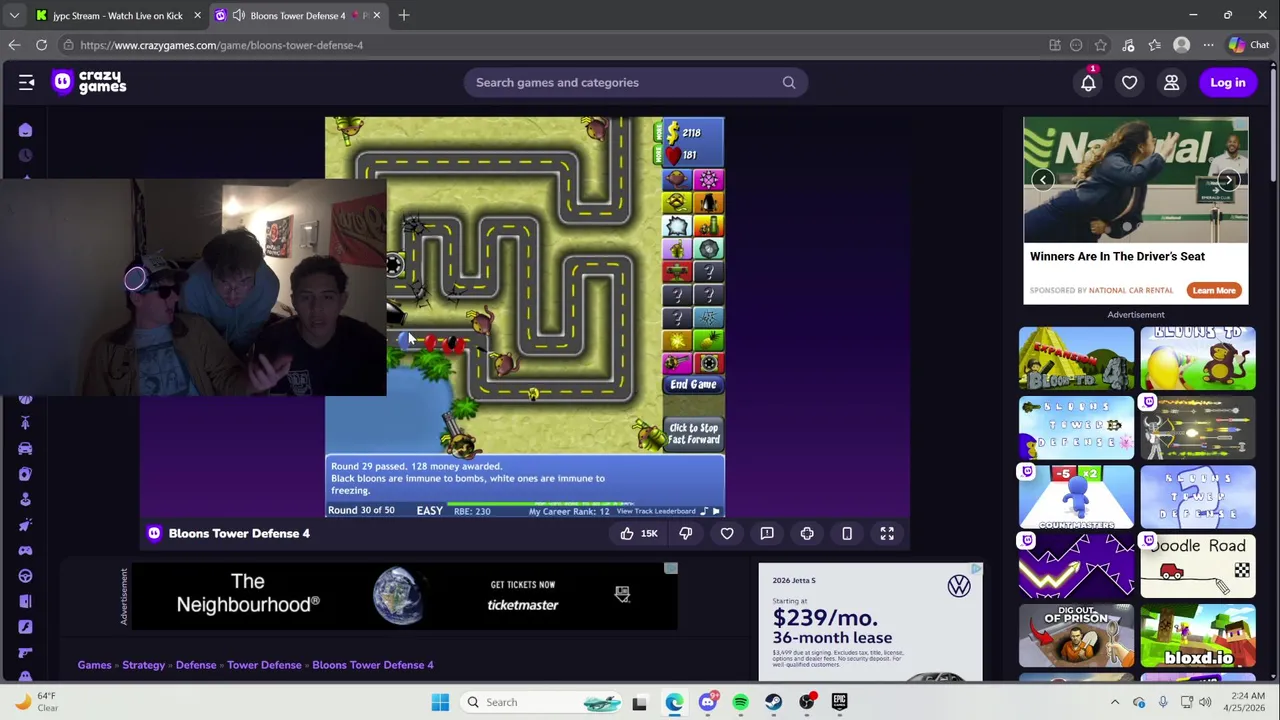Screen dimensions: 1280x720
Task: Open Home icon in left sidebar
Action: point(25,130)
